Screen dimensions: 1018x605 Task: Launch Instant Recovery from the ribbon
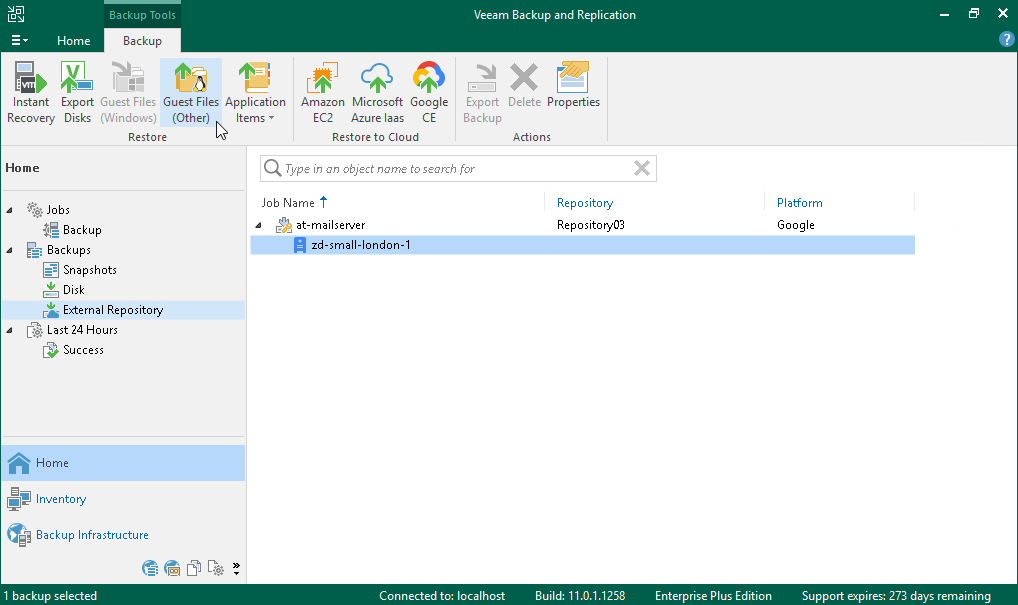(x=31, y=92)
